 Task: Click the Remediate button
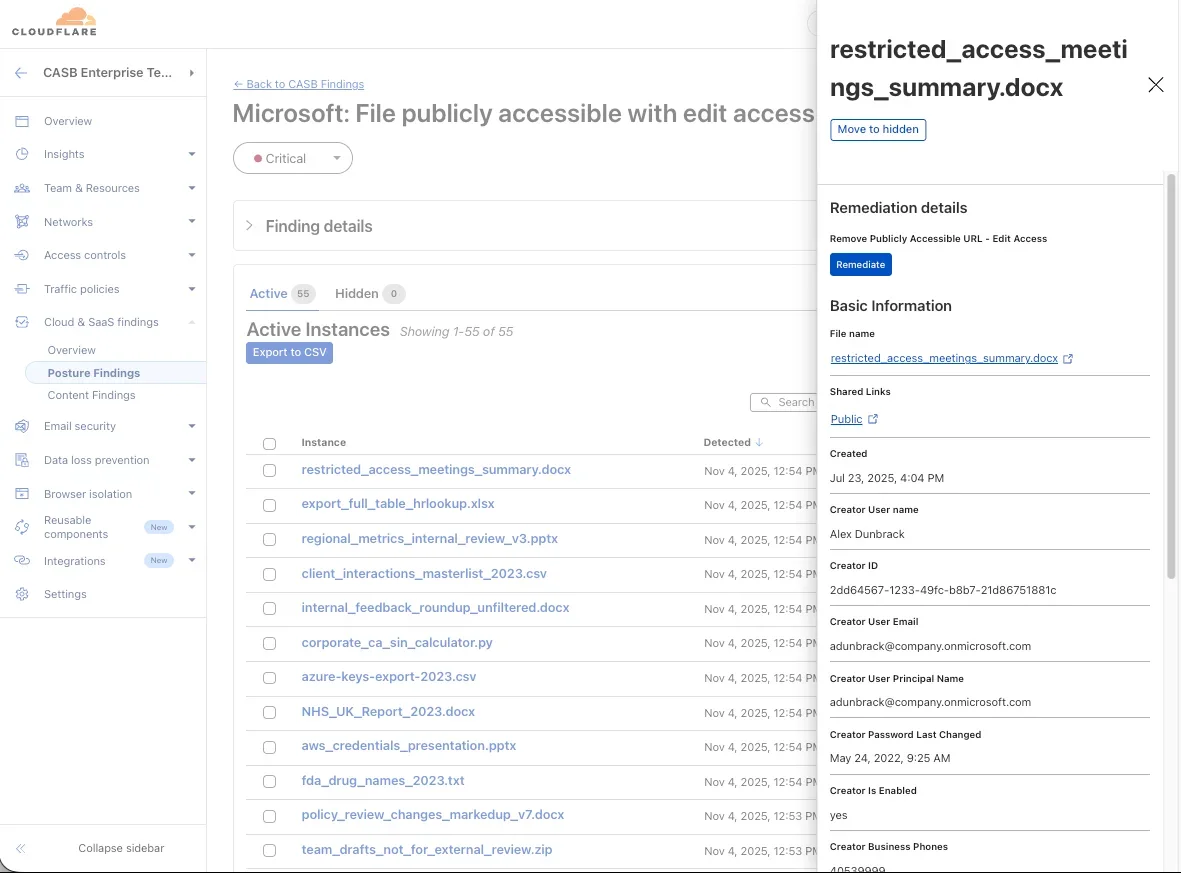pos(860,264)
